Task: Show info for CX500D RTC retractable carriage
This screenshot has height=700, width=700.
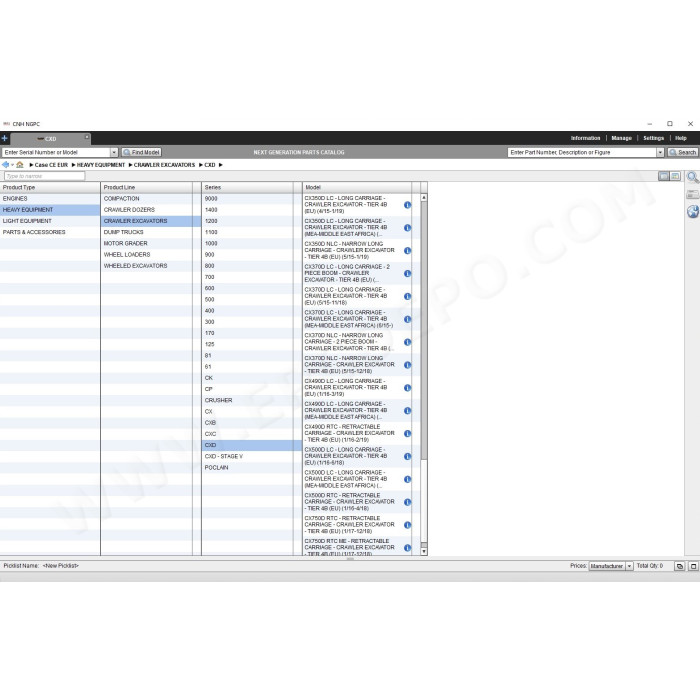Action: pos(408,502)
